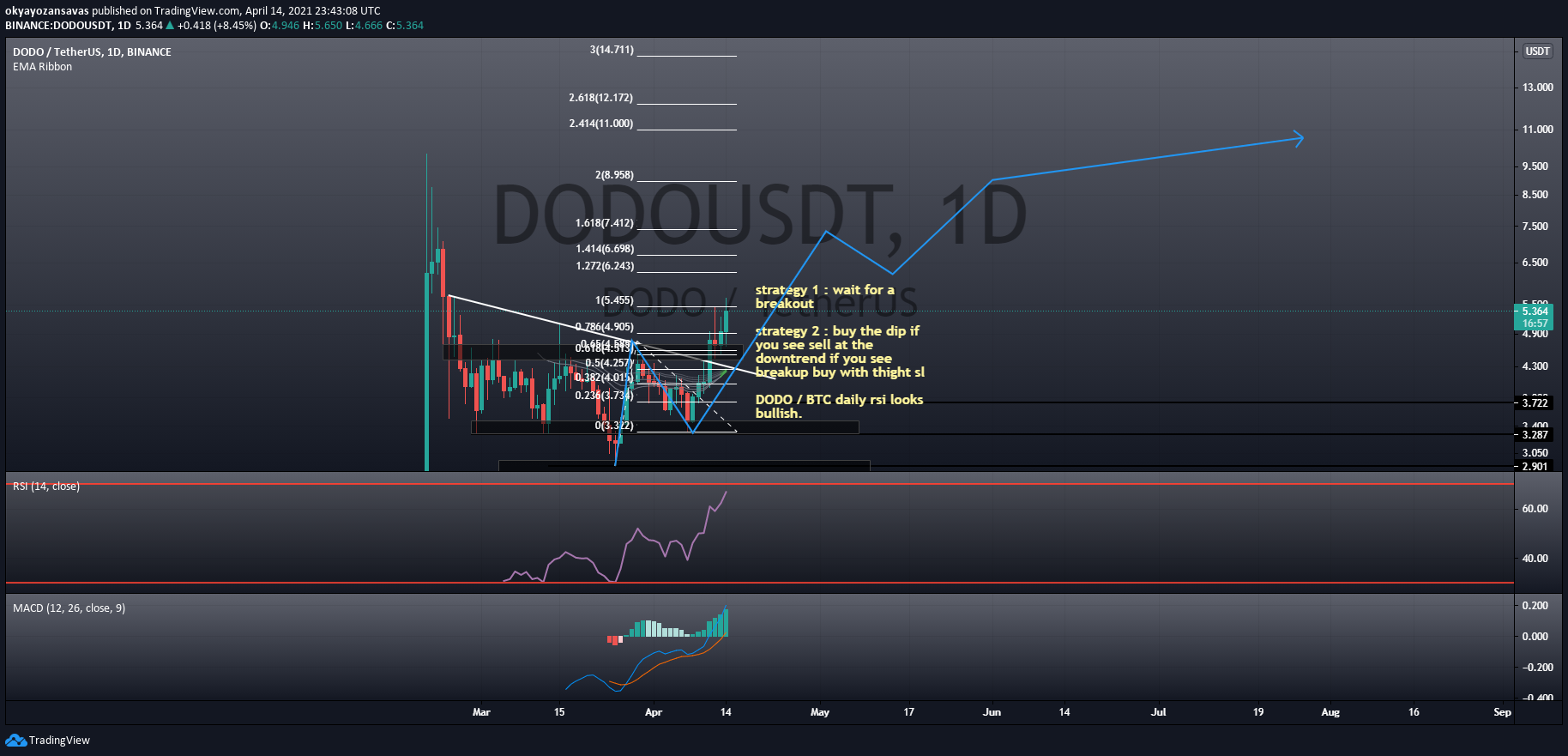Viewport: 1568px width, 756px height.
Task: Click the DODO / BTC daily rsi note
Action: (x=839, y=407)
